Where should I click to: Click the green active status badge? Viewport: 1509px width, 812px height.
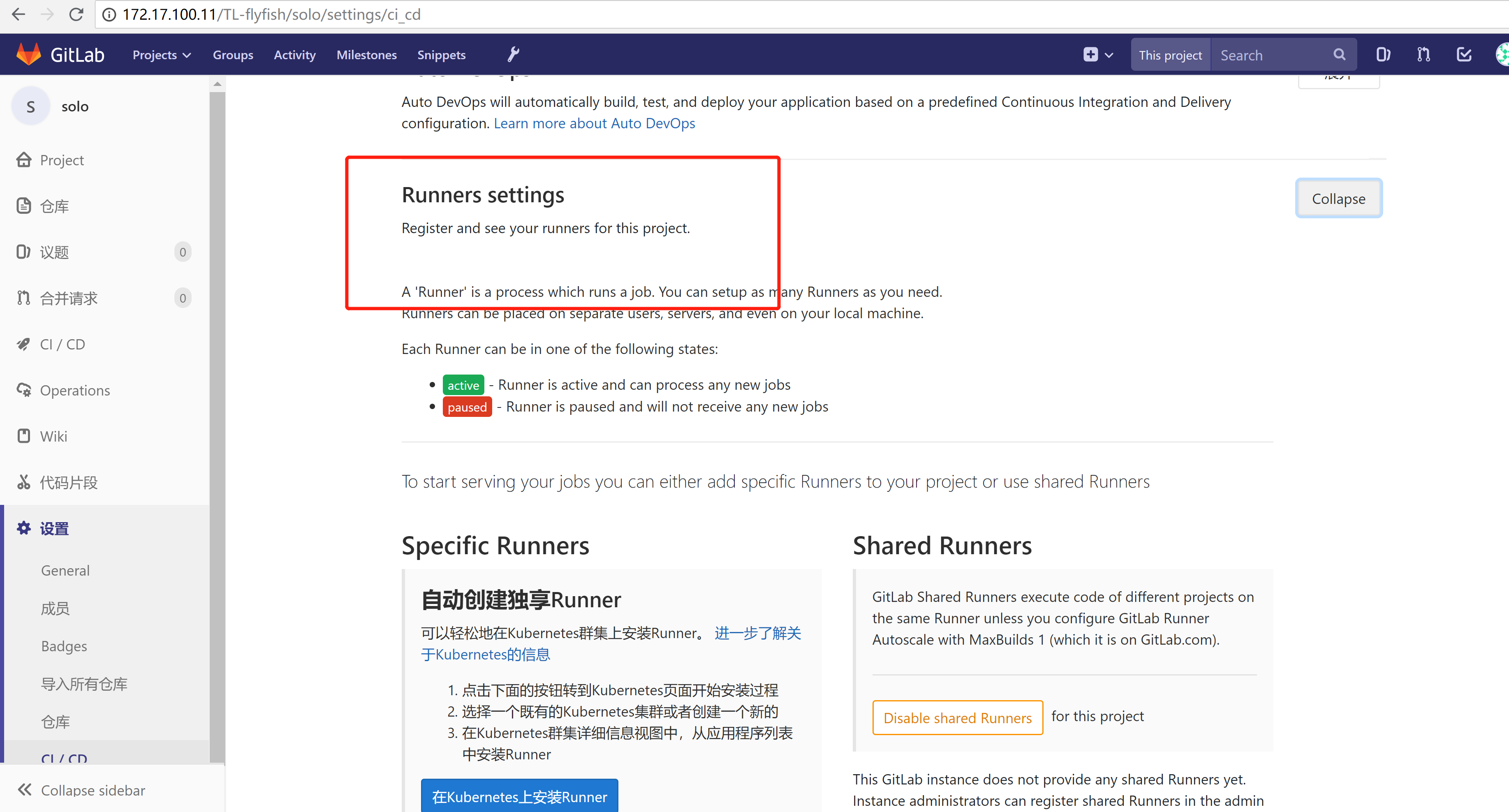click(x=463, y=385)
